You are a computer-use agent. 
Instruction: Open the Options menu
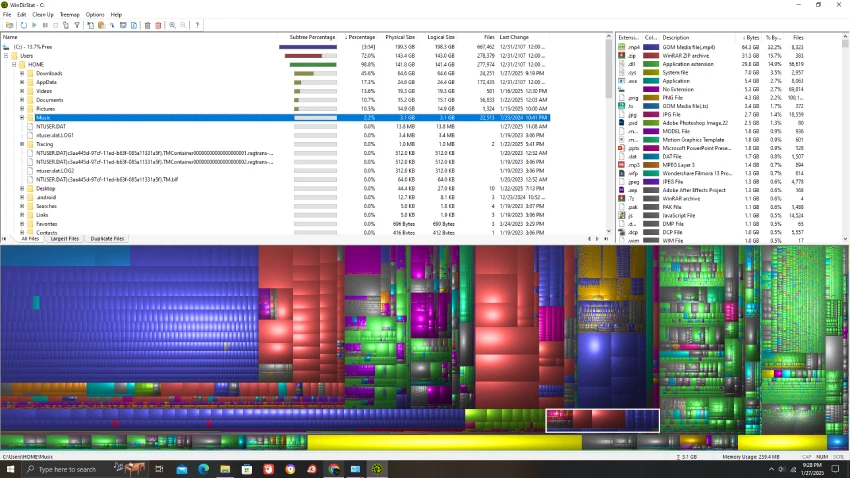pos(95,15)
